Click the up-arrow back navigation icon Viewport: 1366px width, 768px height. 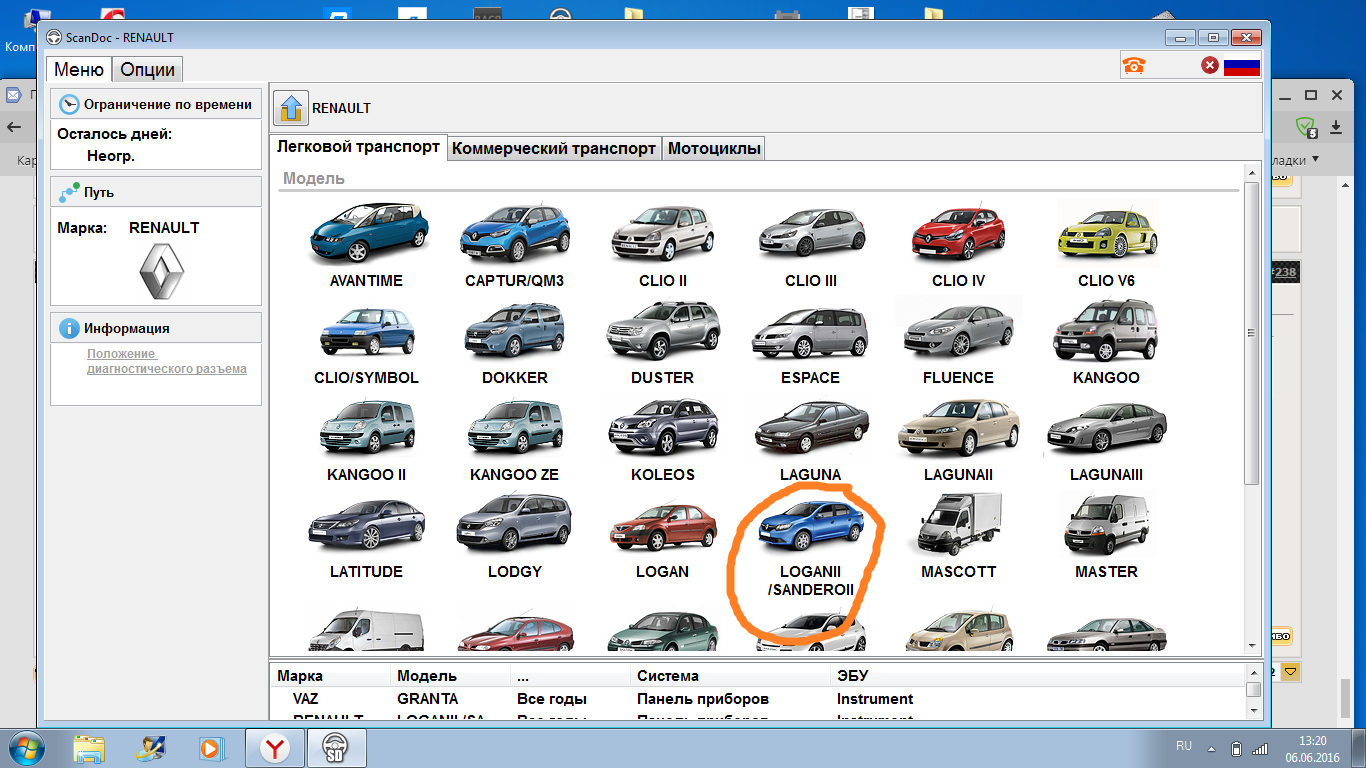(291, 108)
